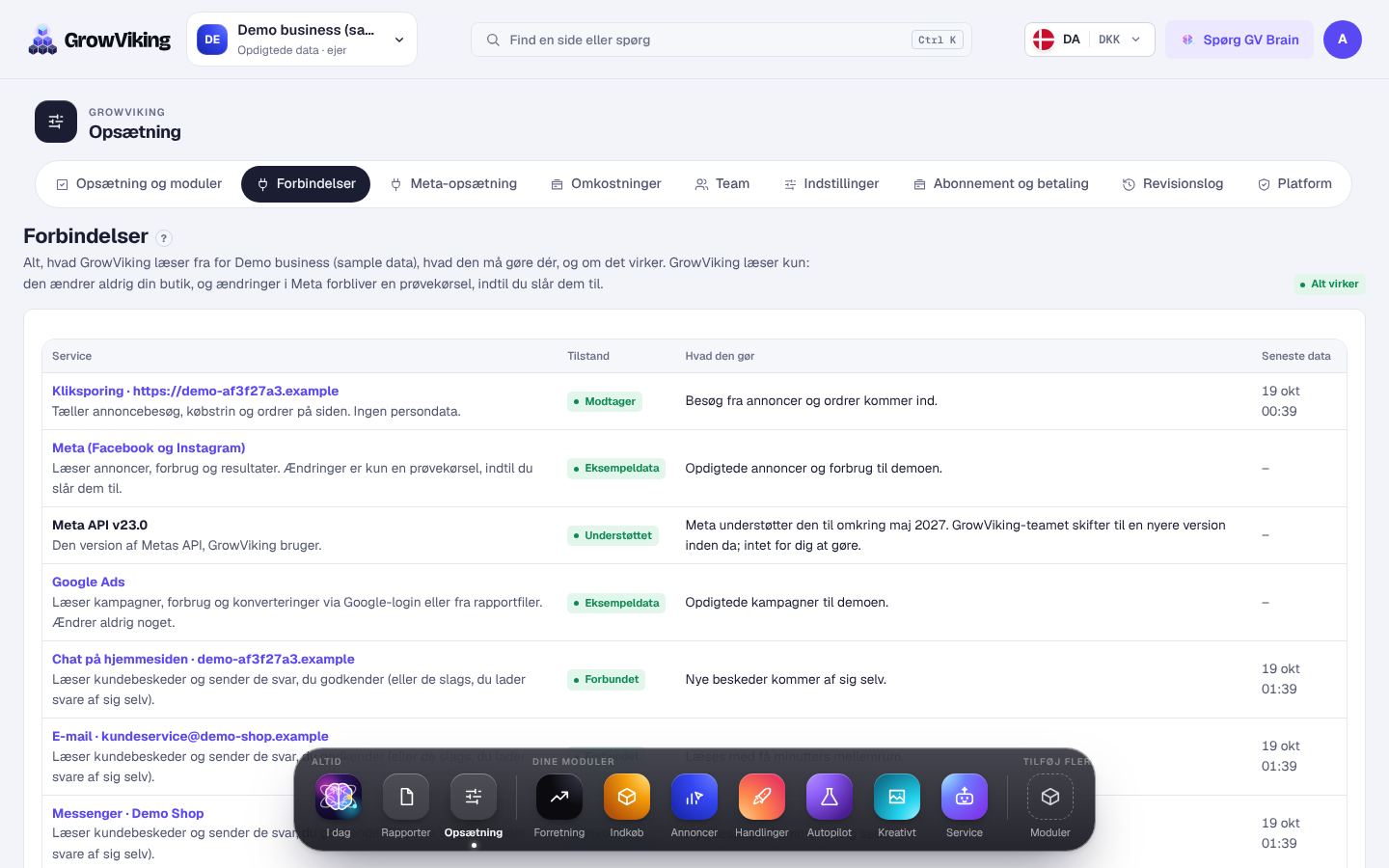Open the Messenger · Demo Shop link
This screenshot has height=868, width=1389.
pos(128,813)
